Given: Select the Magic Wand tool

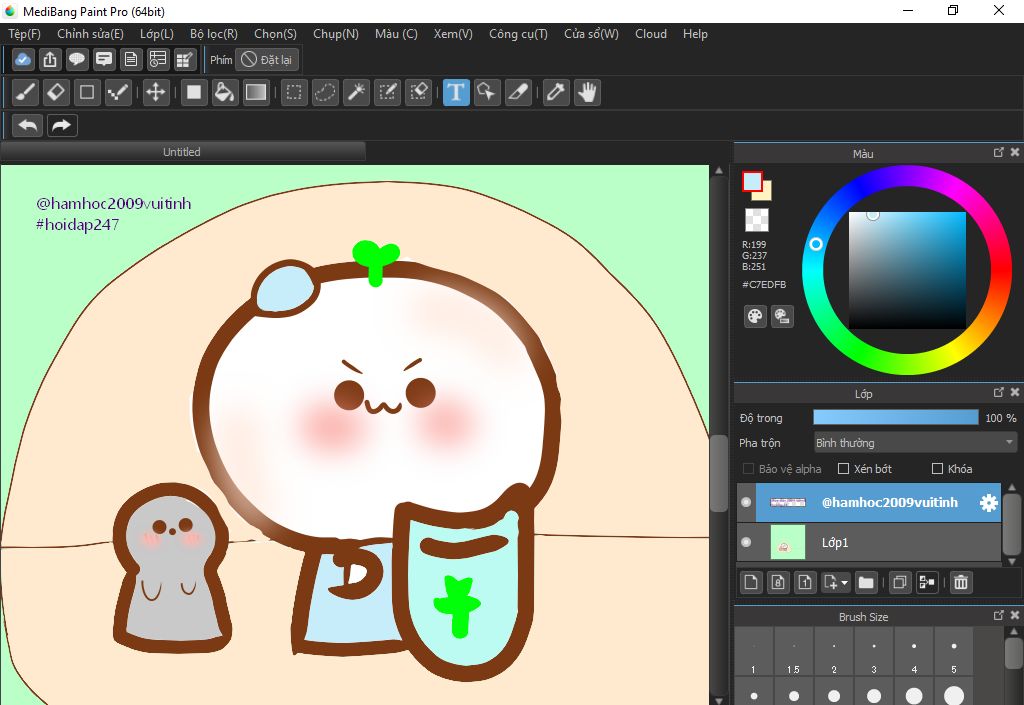Looking at the screenshot, I should pos(357,93).
